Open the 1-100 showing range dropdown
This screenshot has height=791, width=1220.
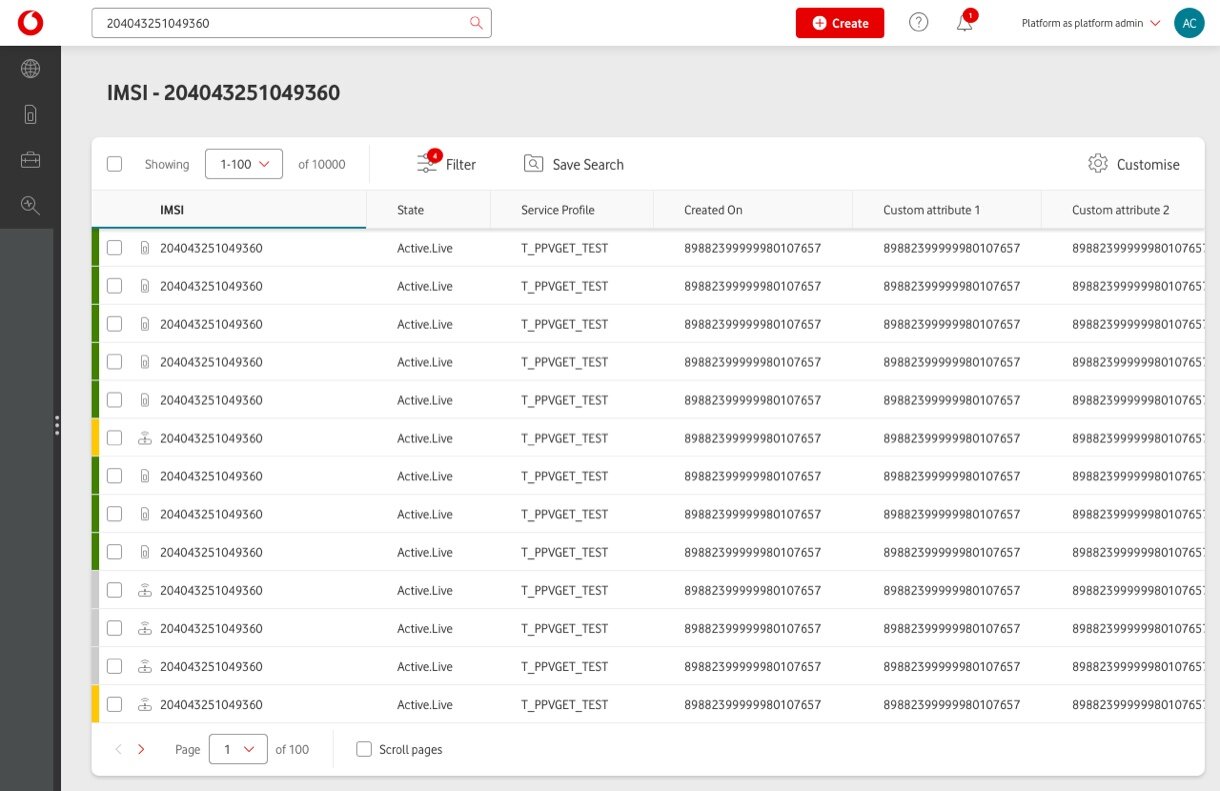coord(244,164)
